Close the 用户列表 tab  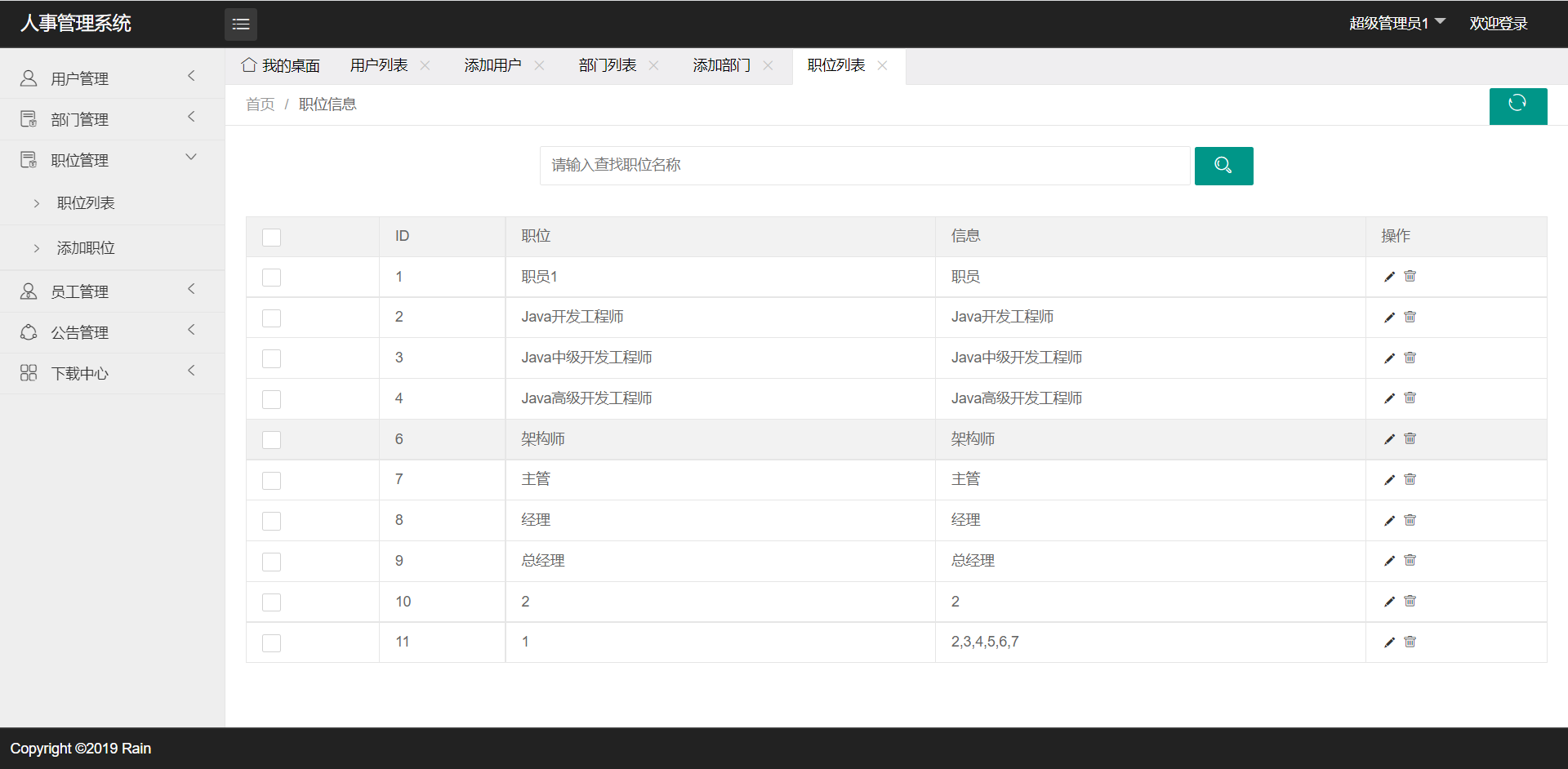tap(425, 65)
